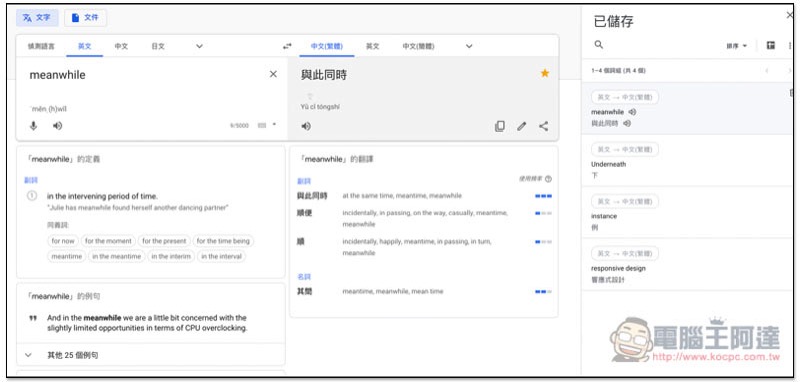The image size is (800, 382).
Task: Select 日文 source language tab
Action: (x=158, y=46)
